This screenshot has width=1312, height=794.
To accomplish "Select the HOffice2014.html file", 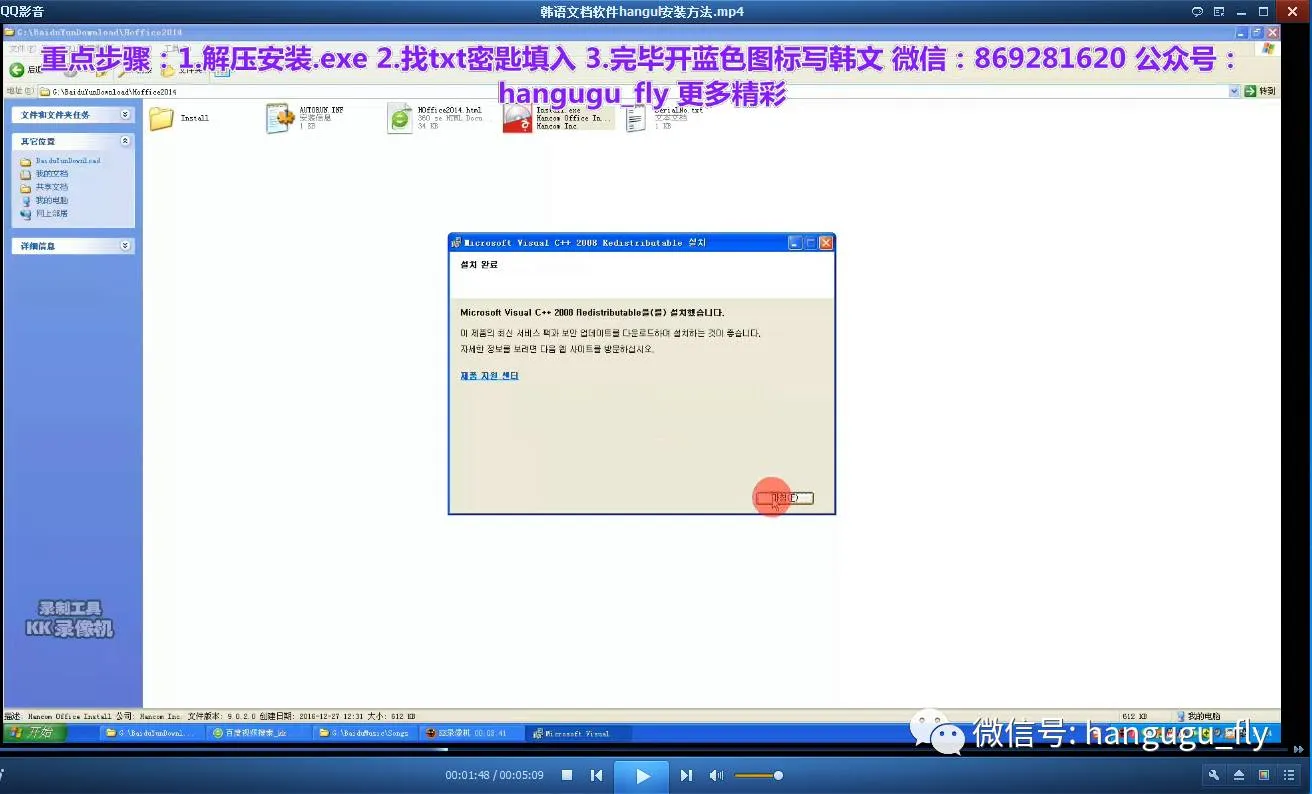I will click(x=436, y=118).
